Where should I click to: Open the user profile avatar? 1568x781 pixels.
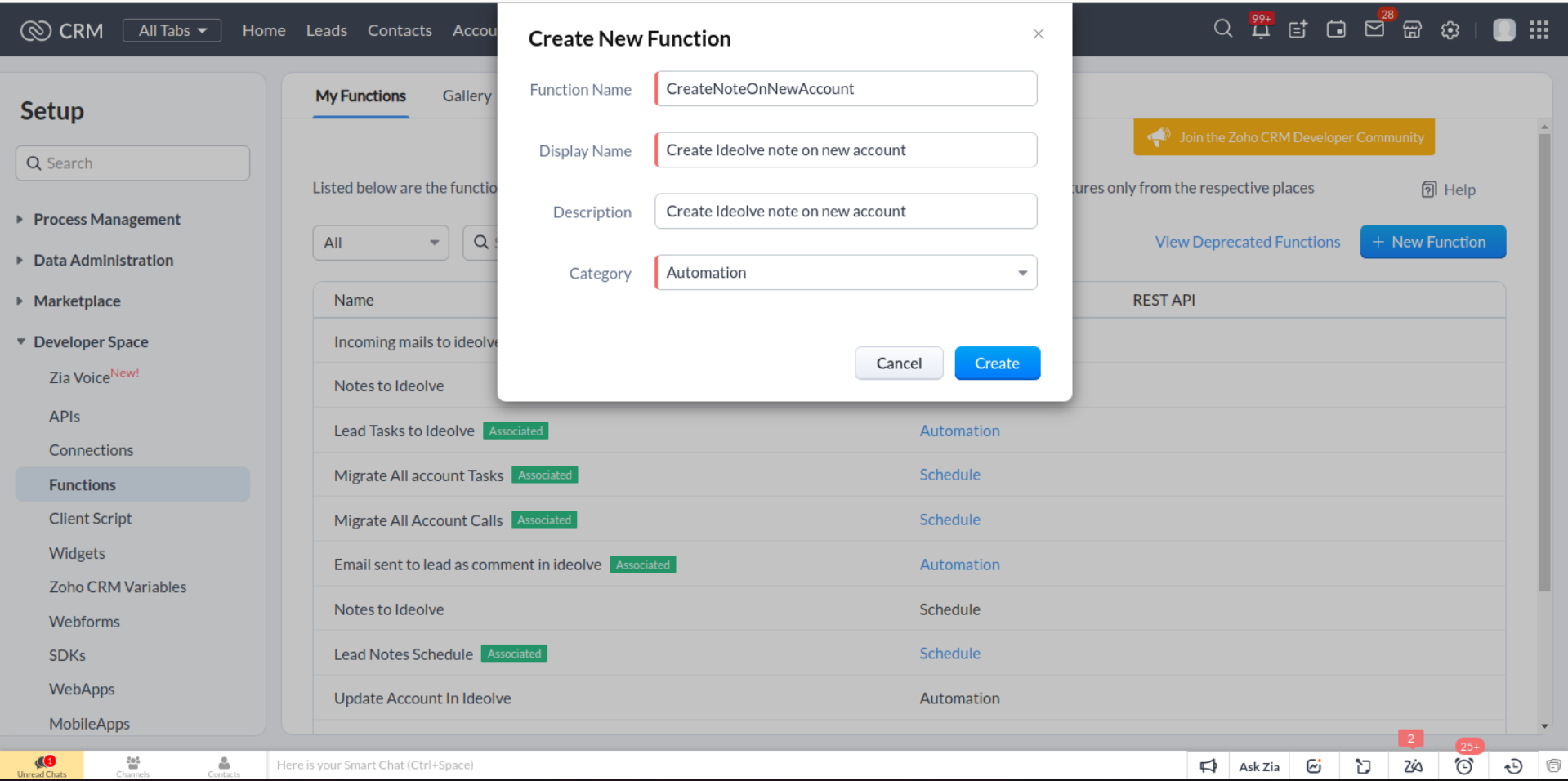[1504, 30]
